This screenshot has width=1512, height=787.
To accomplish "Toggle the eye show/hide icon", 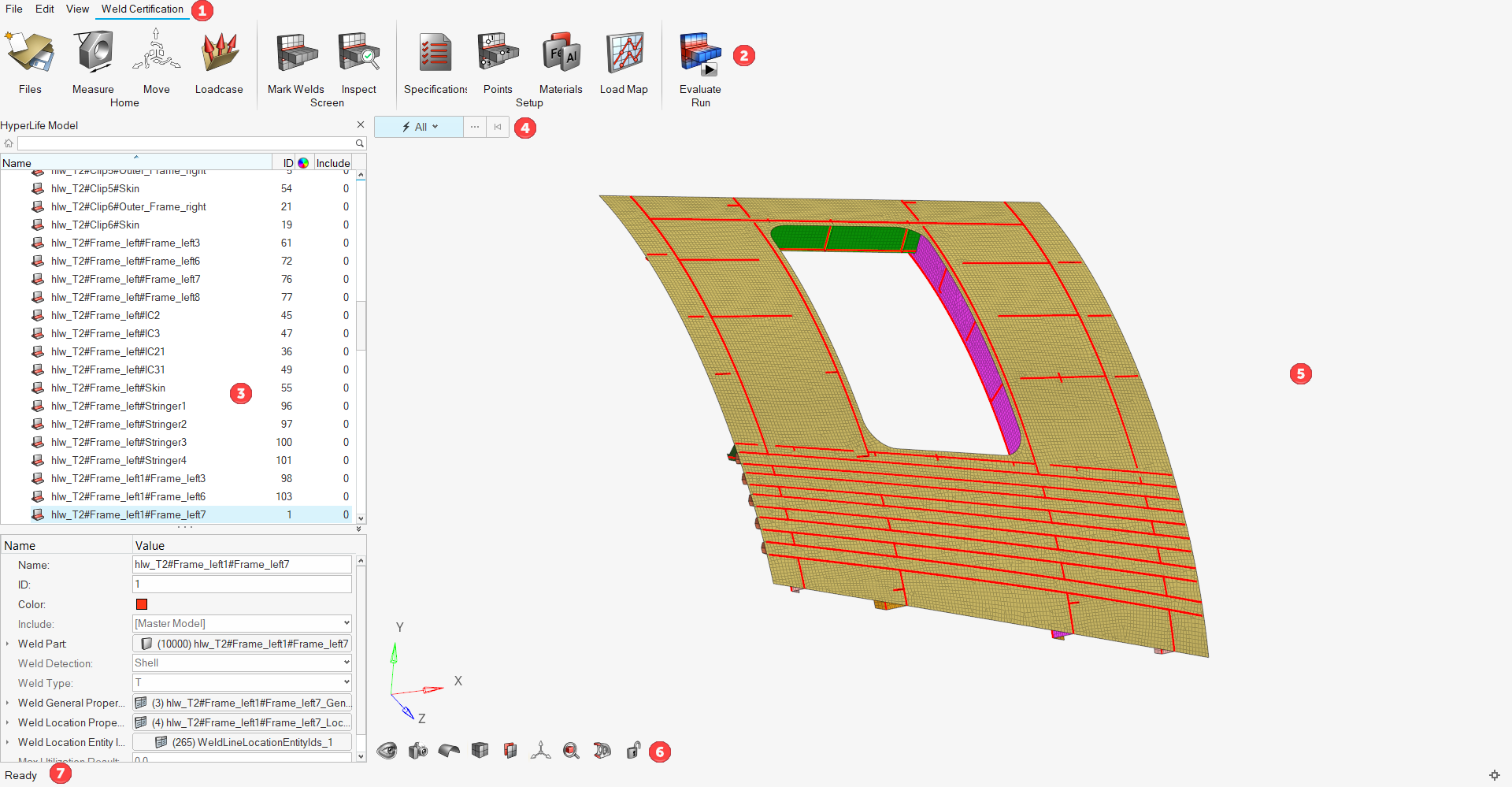I will point(387,751).
